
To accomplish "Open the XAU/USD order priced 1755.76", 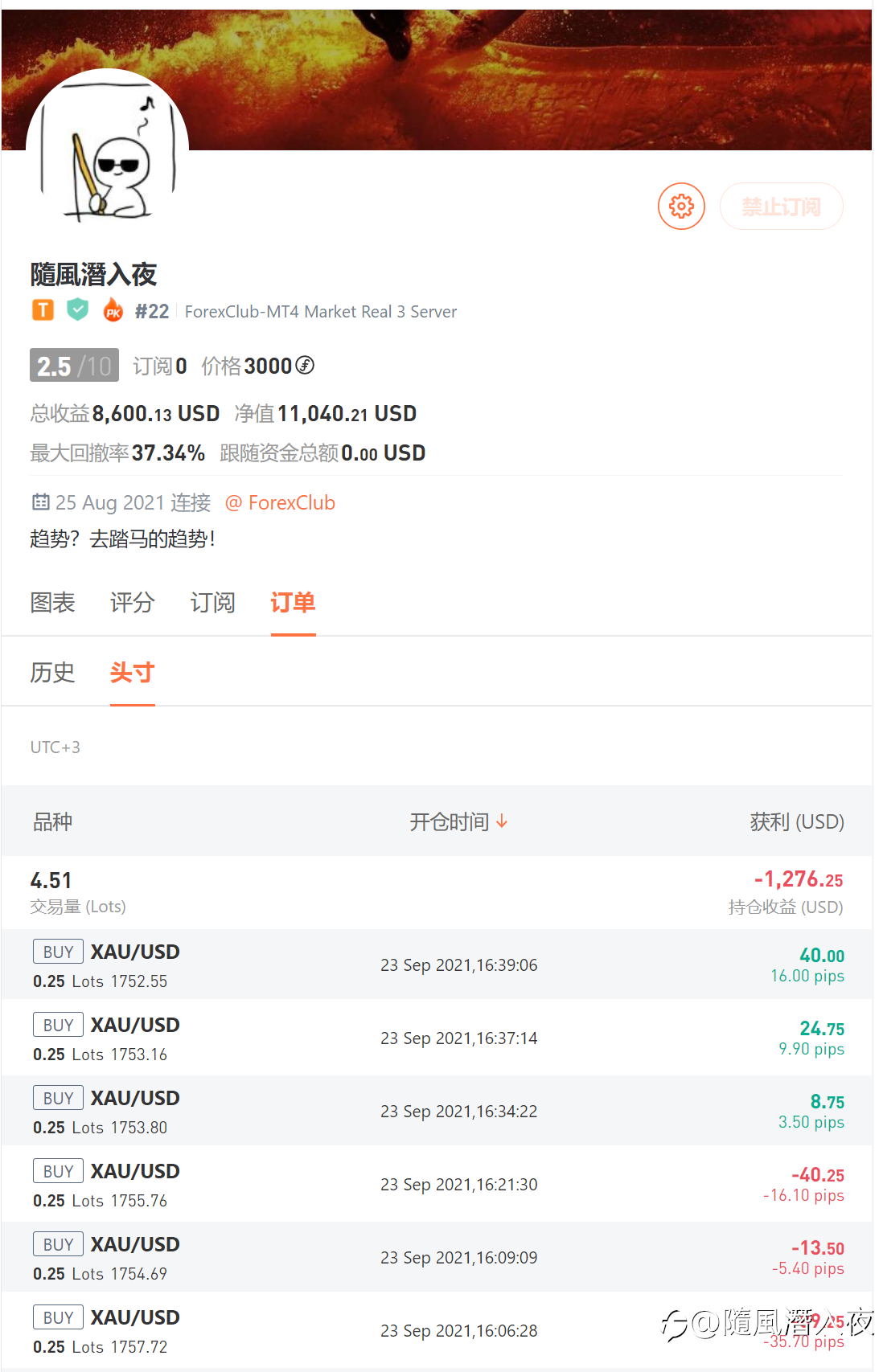I will 437,1185.
